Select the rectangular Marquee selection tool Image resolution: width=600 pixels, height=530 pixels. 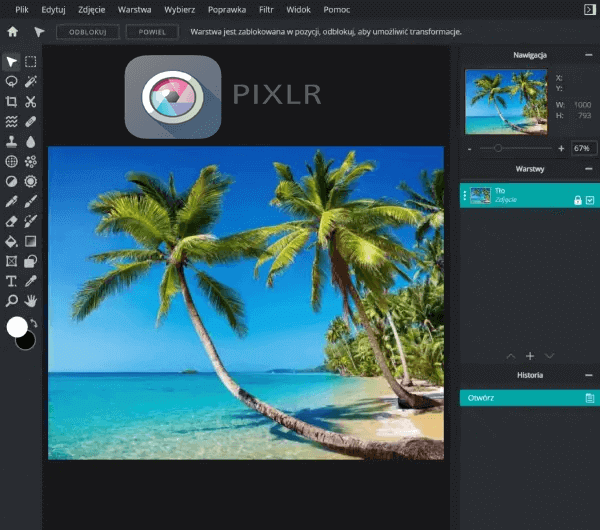31,62
